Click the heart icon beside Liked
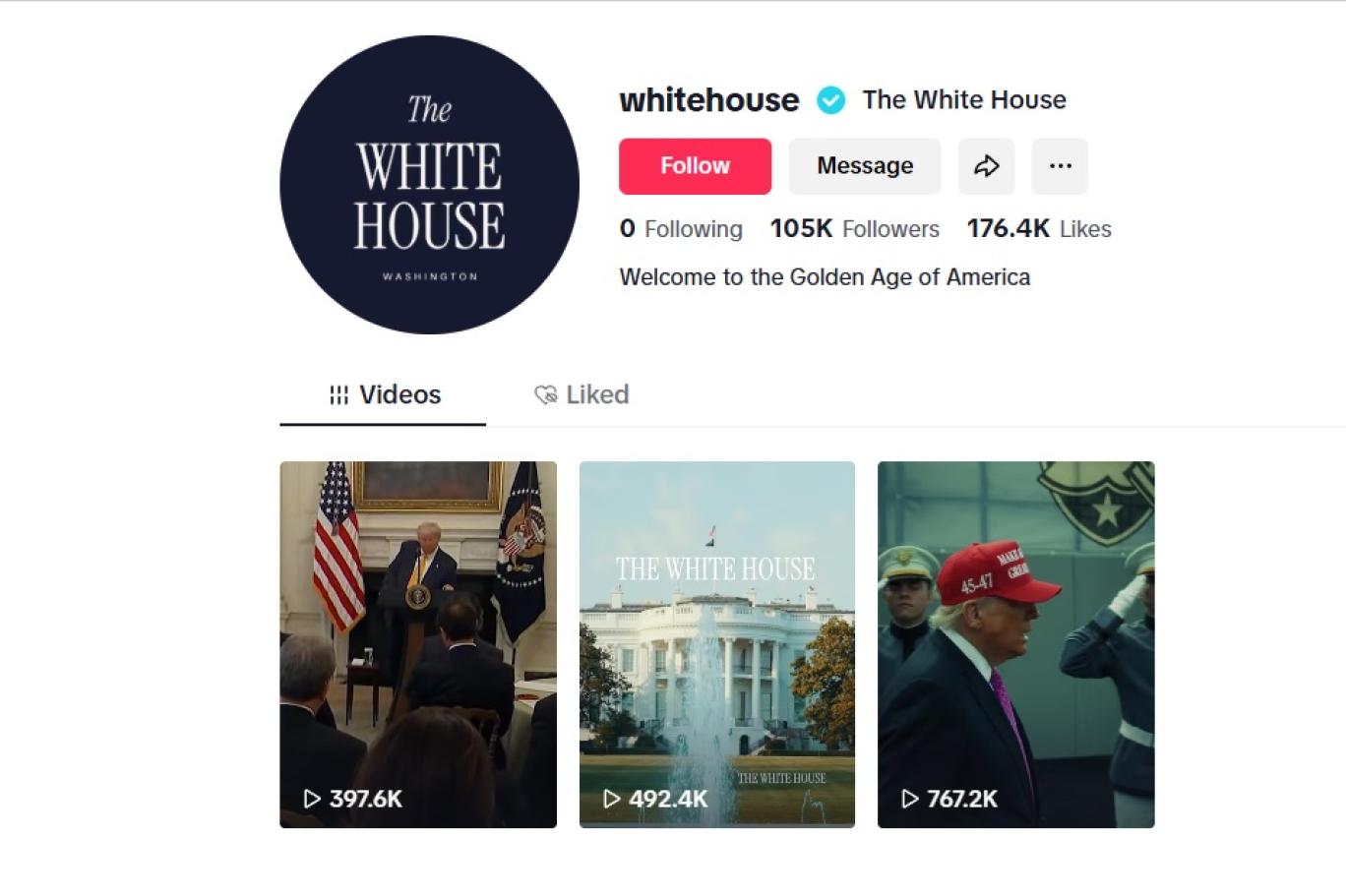This screenshot has height=896, width=1346. pyautogui.click(x=545, y=395)
